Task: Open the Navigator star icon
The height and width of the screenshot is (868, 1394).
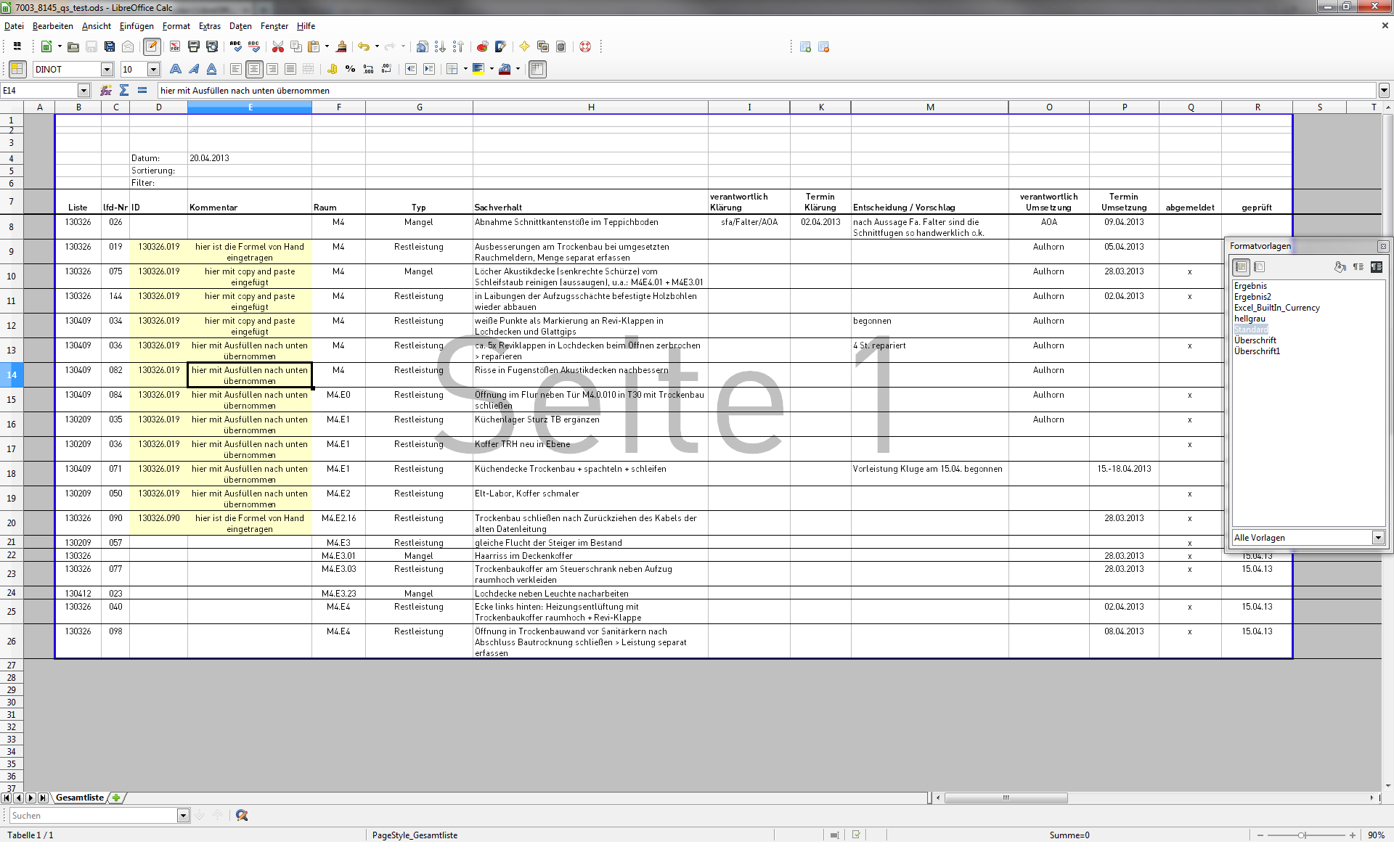Action: (x=524, y=46)
